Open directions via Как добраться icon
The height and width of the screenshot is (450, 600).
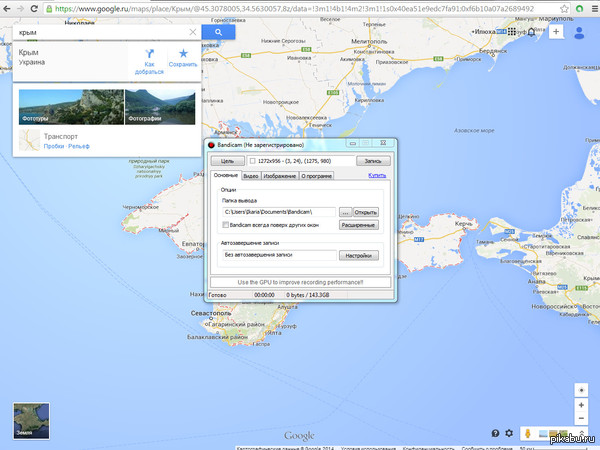pyautogui.click(x=148, y=54)
